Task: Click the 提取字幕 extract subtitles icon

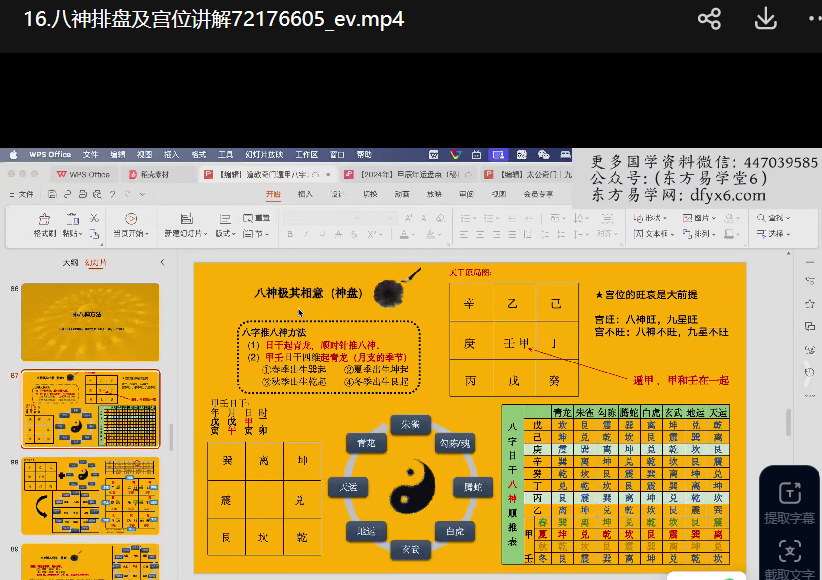Action: [x=789, y=503]
